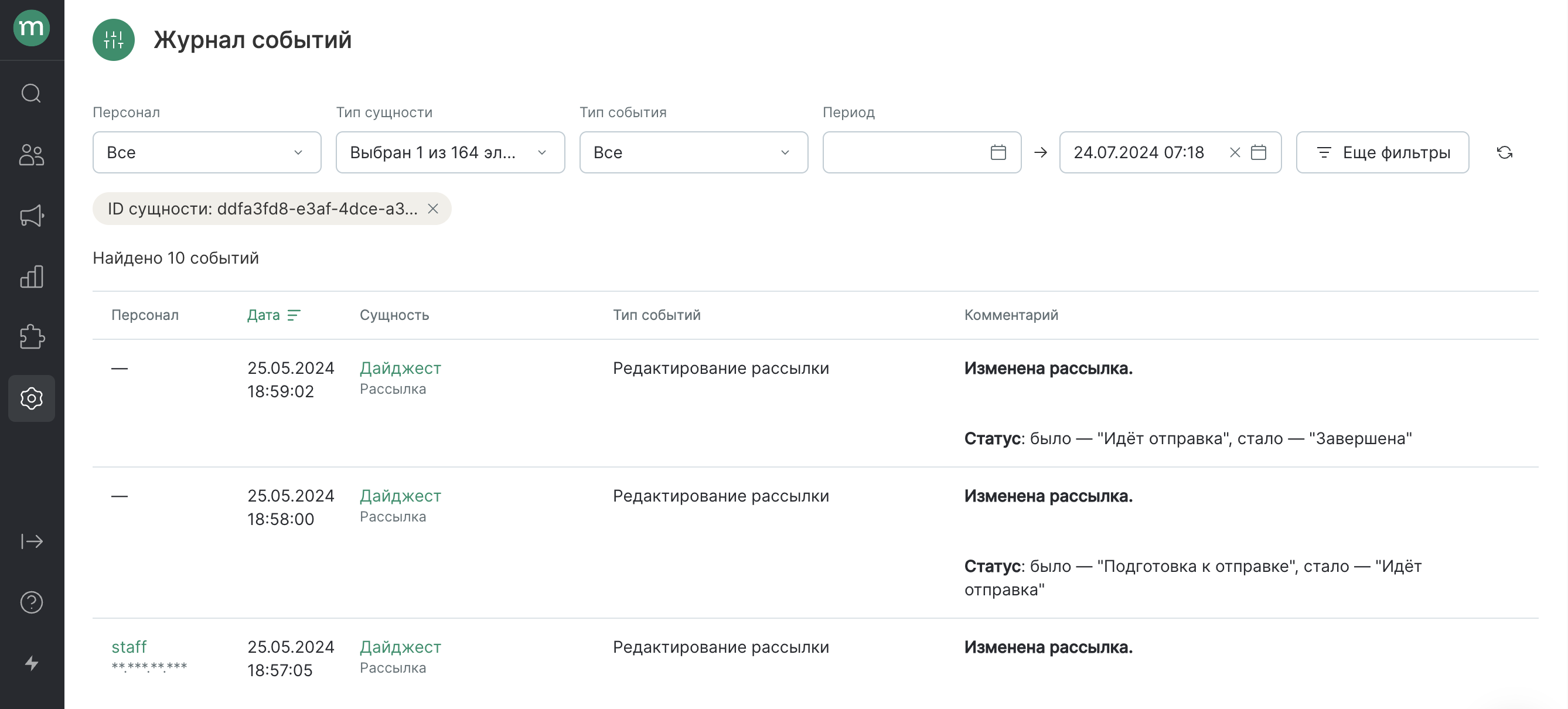1568x709 pixels.
Task: Click the Найдено 10 событий text
Action: click(x=175, y=258)
